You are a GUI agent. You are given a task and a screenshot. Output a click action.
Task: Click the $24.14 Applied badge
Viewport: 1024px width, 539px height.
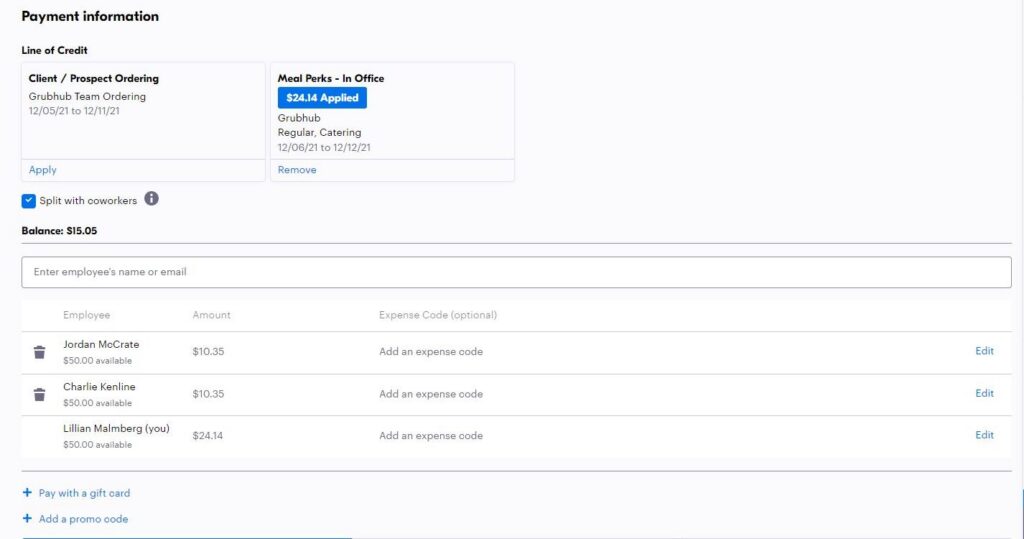pos(322,98)
